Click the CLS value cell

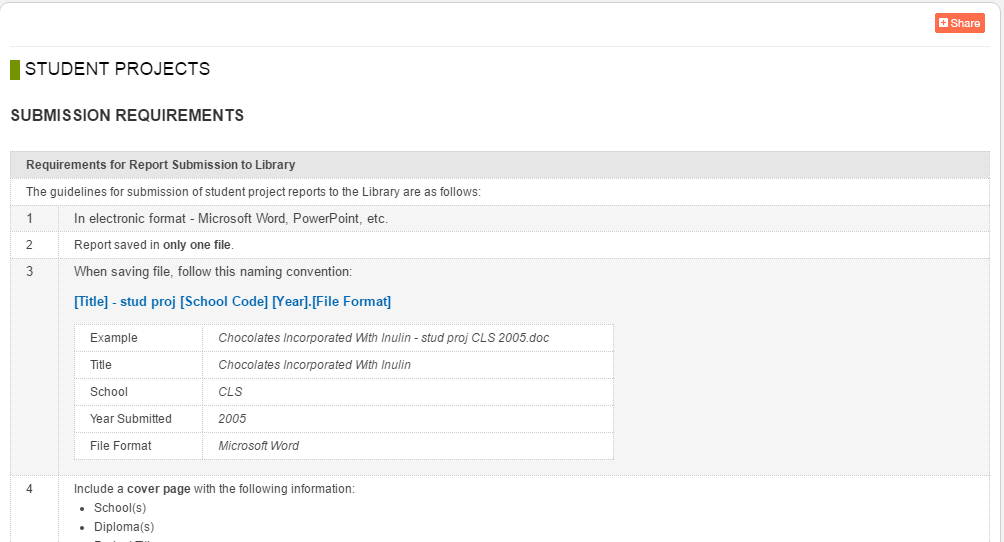point(408,392)
